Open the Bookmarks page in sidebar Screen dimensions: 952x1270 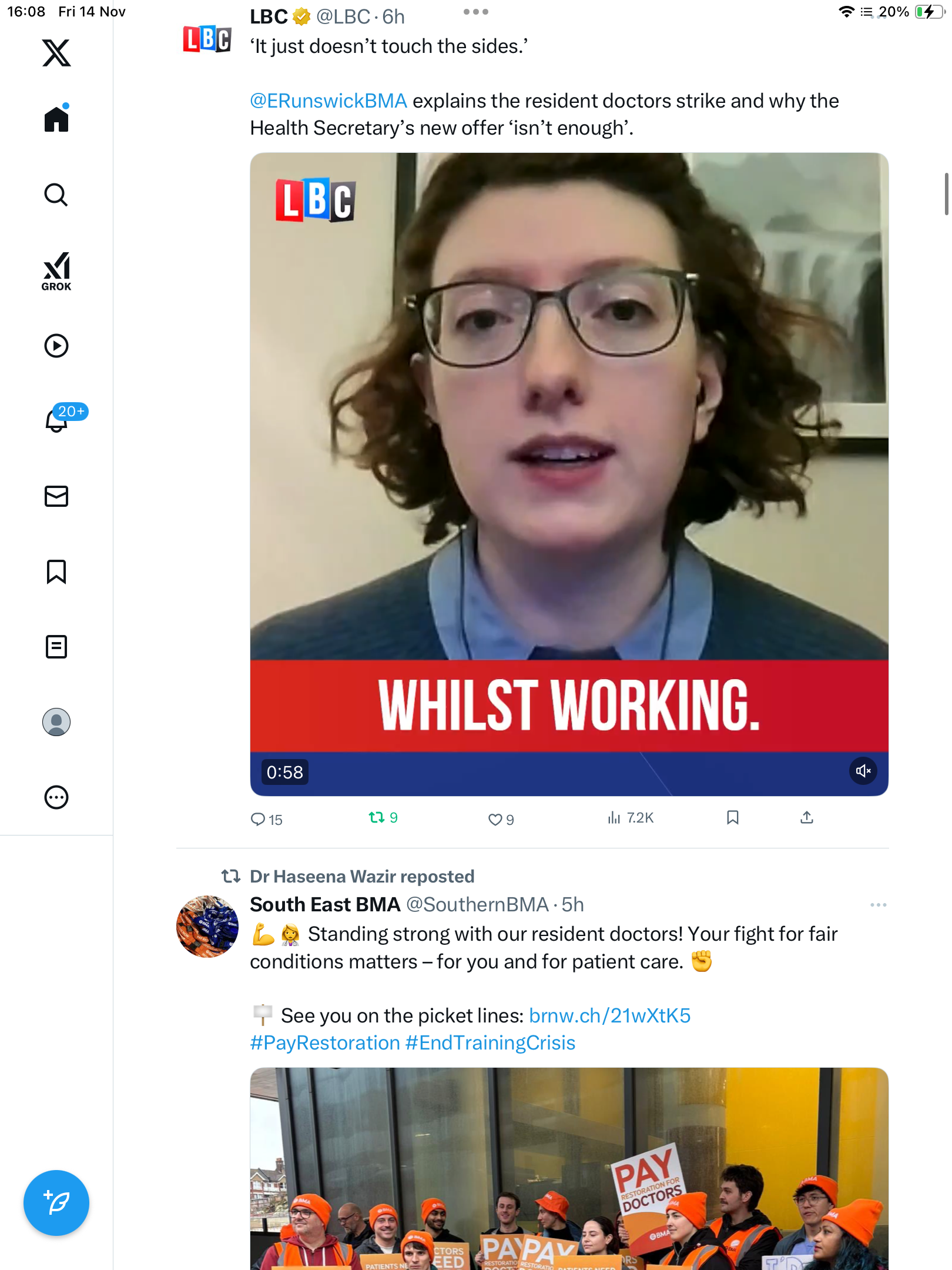click(x=56, y=571)
